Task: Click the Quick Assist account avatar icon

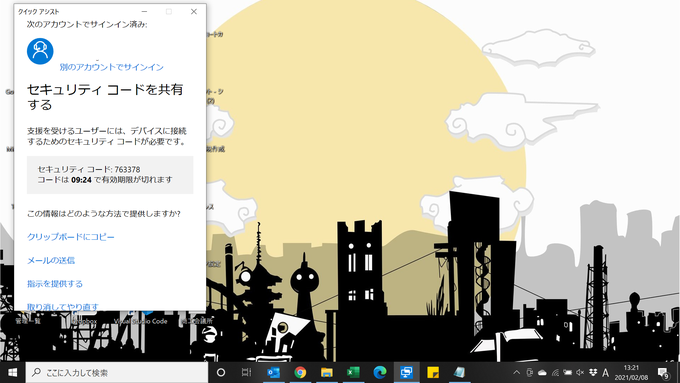Action: tap(40, 51)
